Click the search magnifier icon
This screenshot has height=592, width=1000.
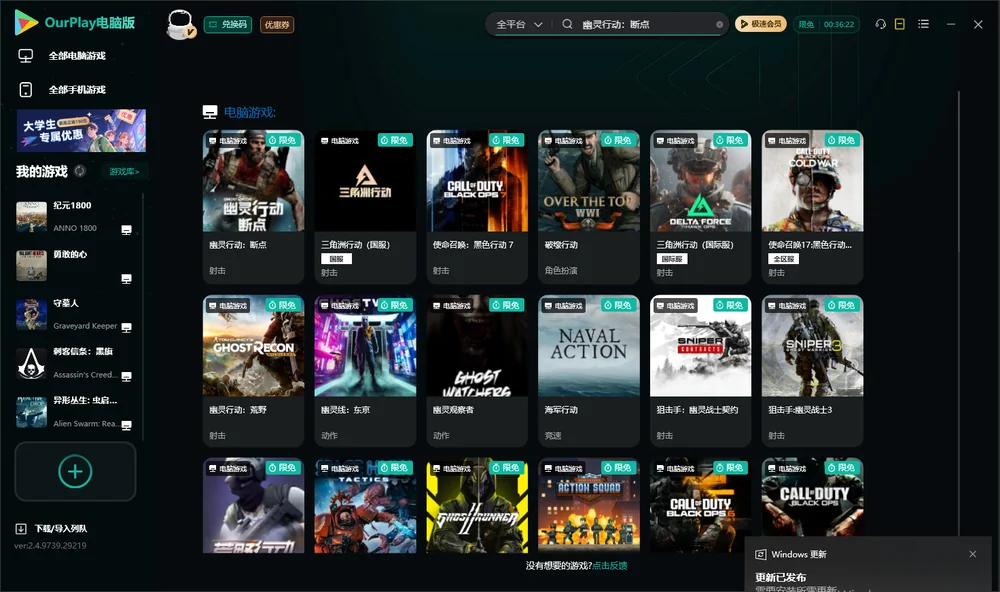[567, 24]
